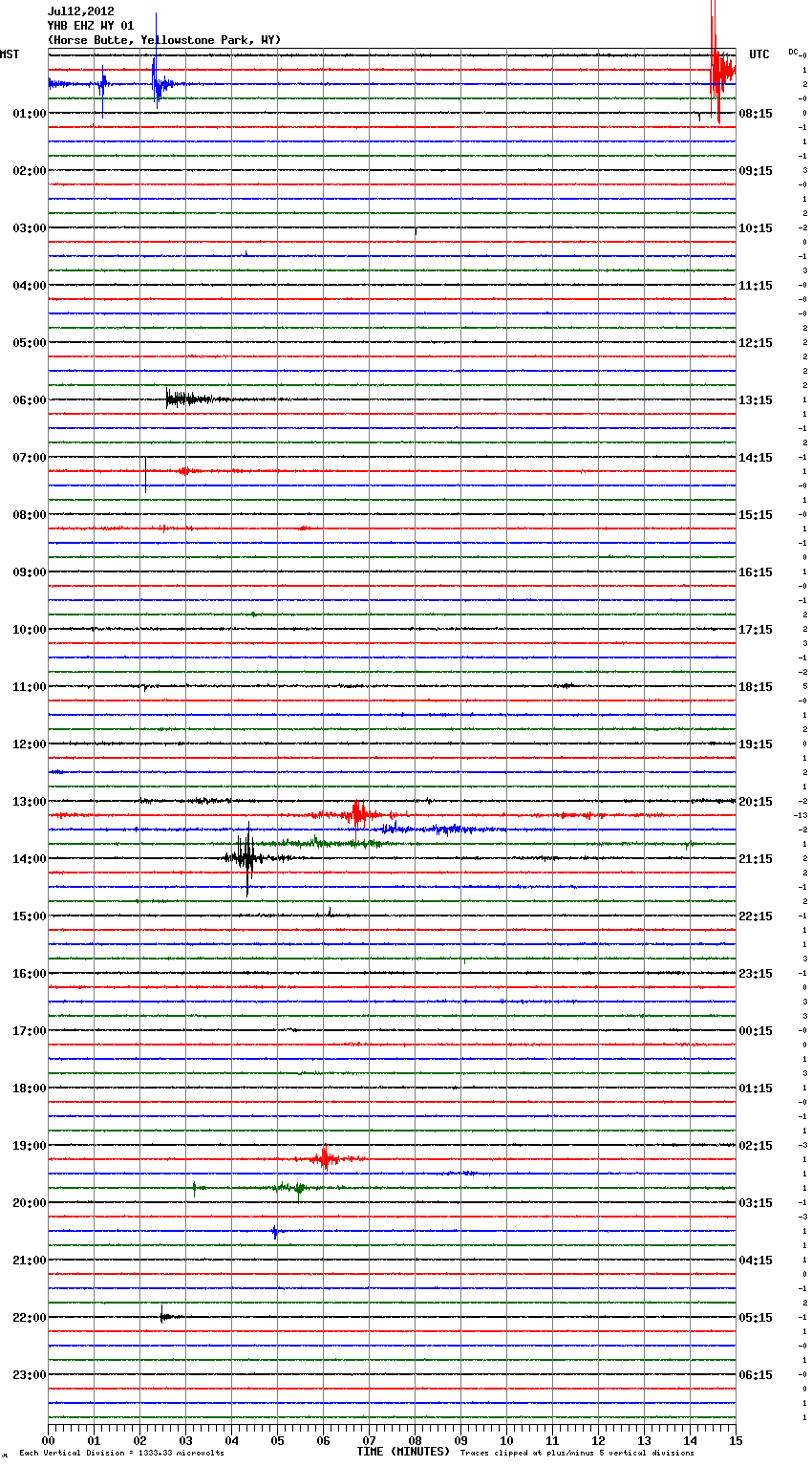812x1466 pixels.
Task: Click the 07:00 MST row label
Action: [29, 458]
